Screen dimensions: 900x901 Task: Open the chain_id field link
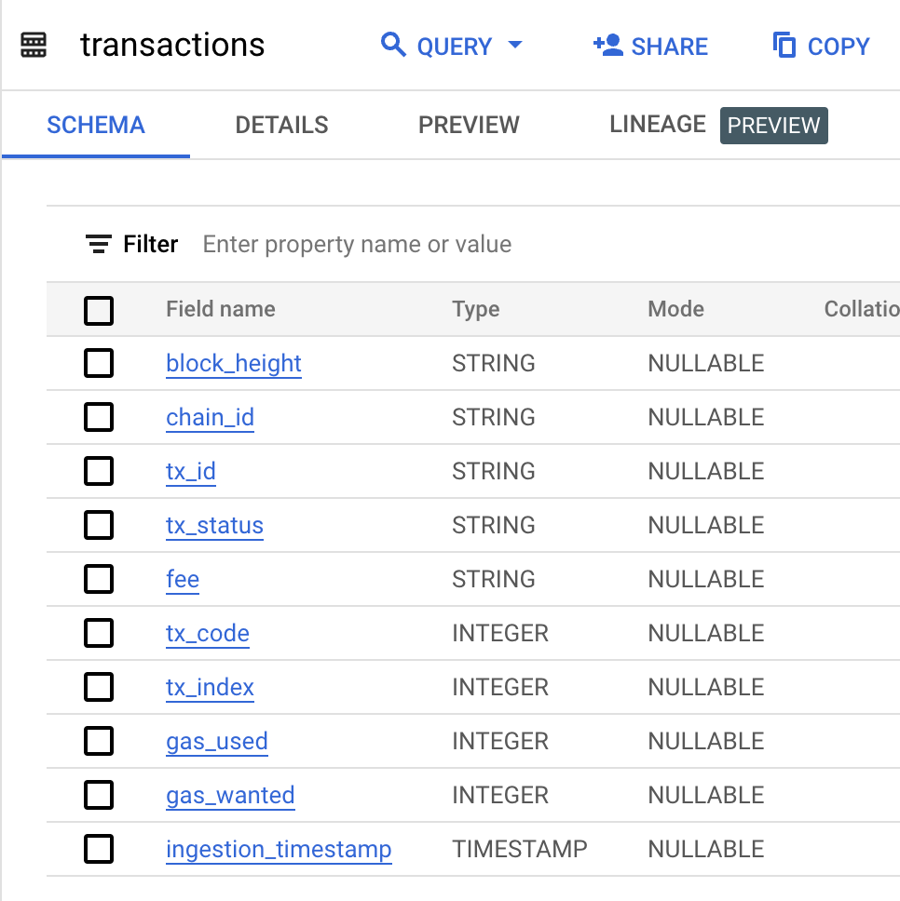[210, 418]
